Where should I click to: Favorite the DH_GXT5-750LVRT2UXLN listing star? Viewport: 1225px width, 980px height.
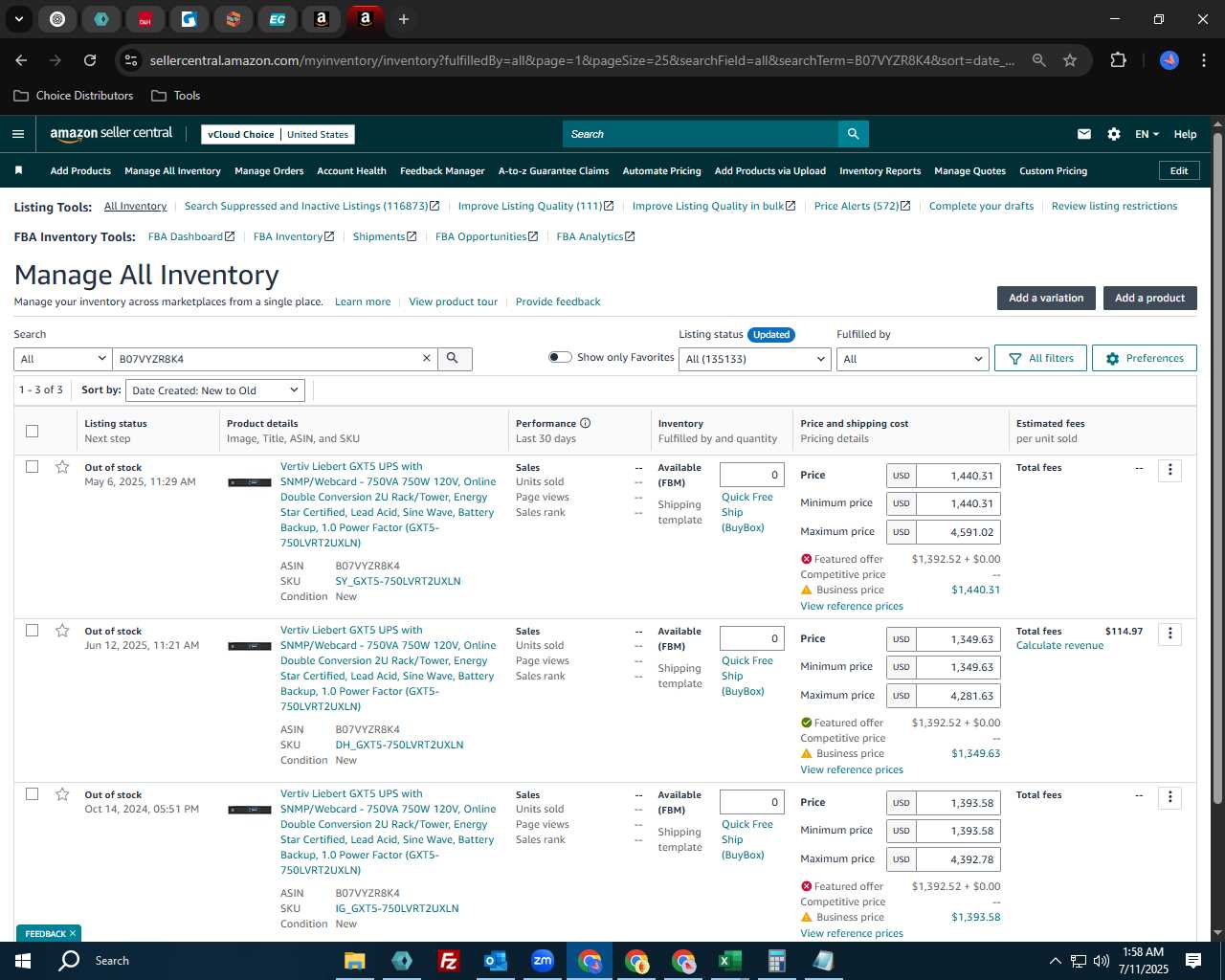(62, 631)
